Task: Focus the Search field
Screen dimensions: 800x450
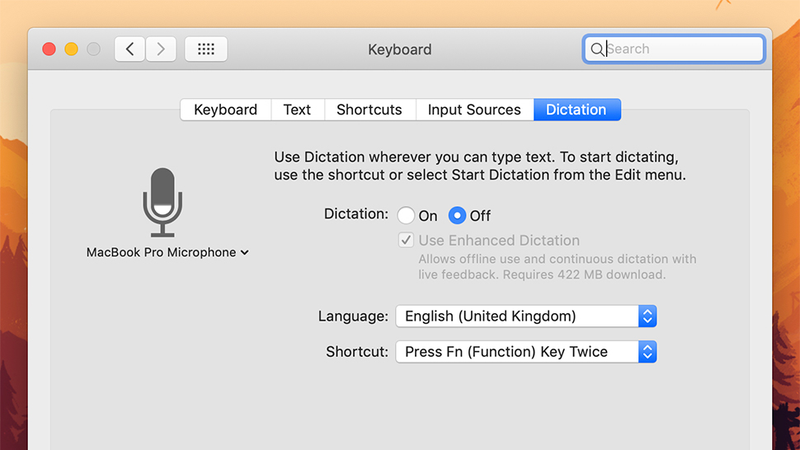Action: tap(673, 49)
